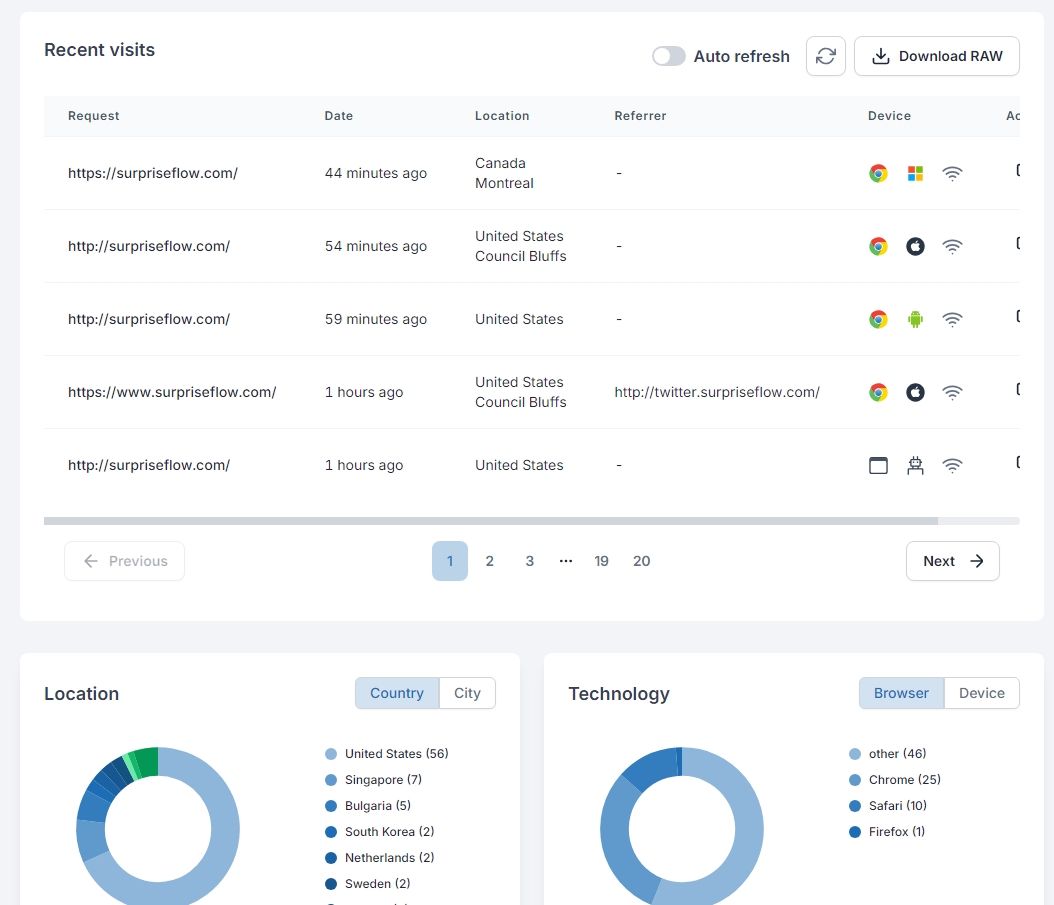Go to Next page of visits

pyautogui.click(x=952, y=561)
